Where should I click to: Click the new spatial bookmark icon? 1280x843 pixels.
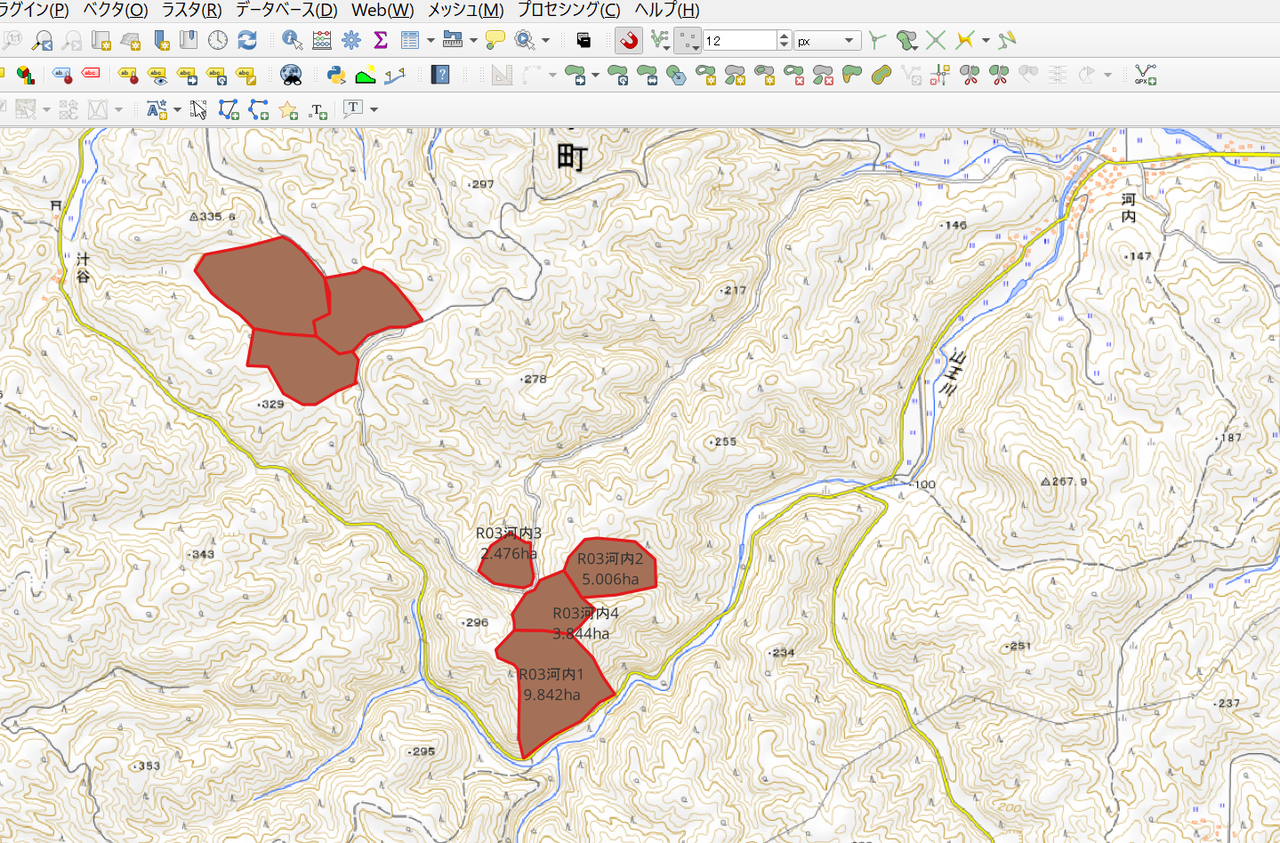tap(160, 40)
